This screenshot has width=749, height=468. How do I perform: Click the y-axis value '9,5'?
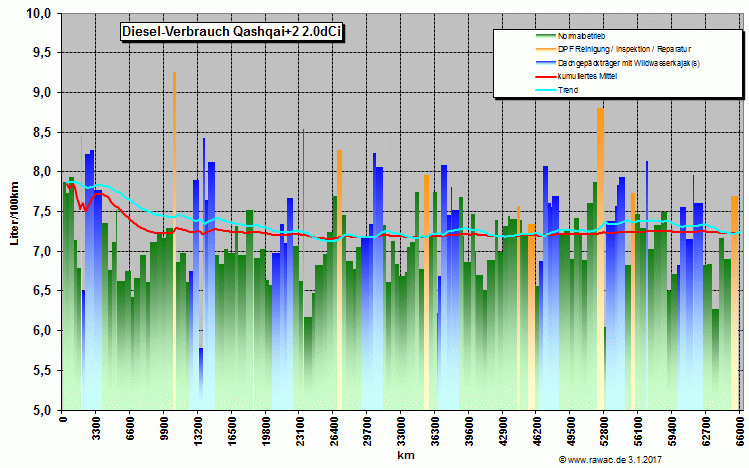(42, 53)
